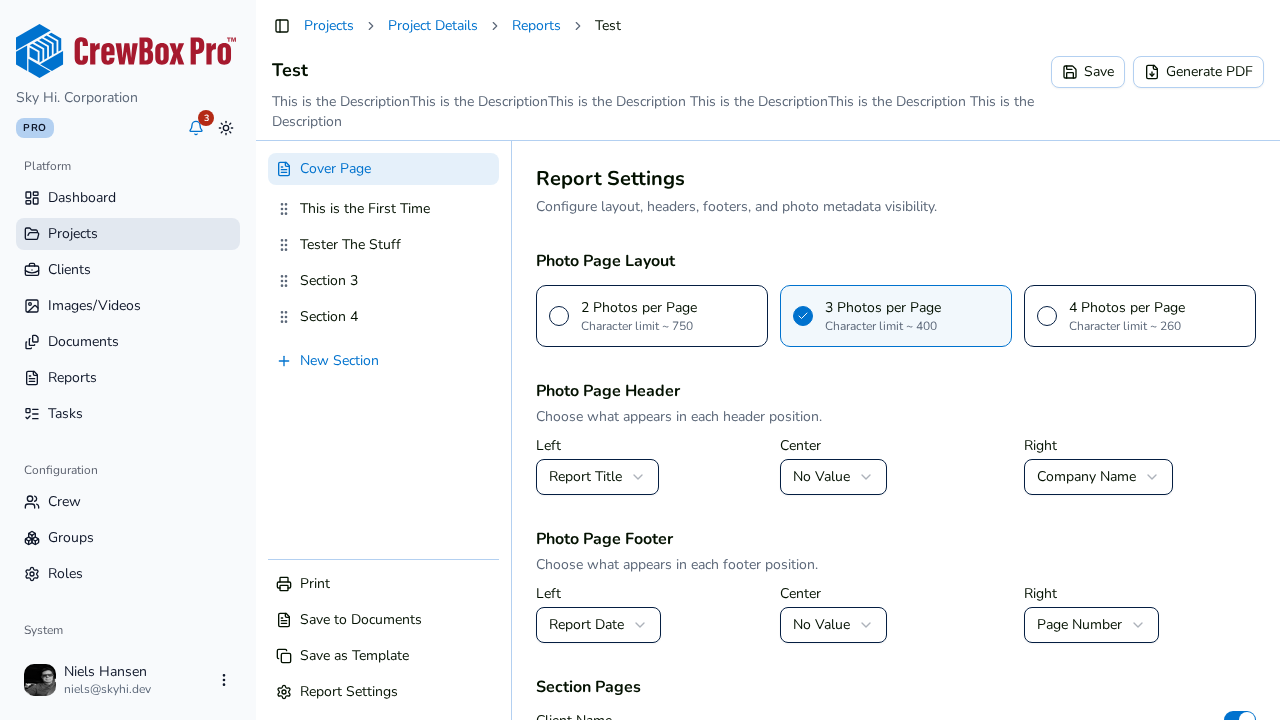Viewport: 1280px width, 720px height.
Task: Click the Tasks checklist icon
Action: tap(32, 414)
